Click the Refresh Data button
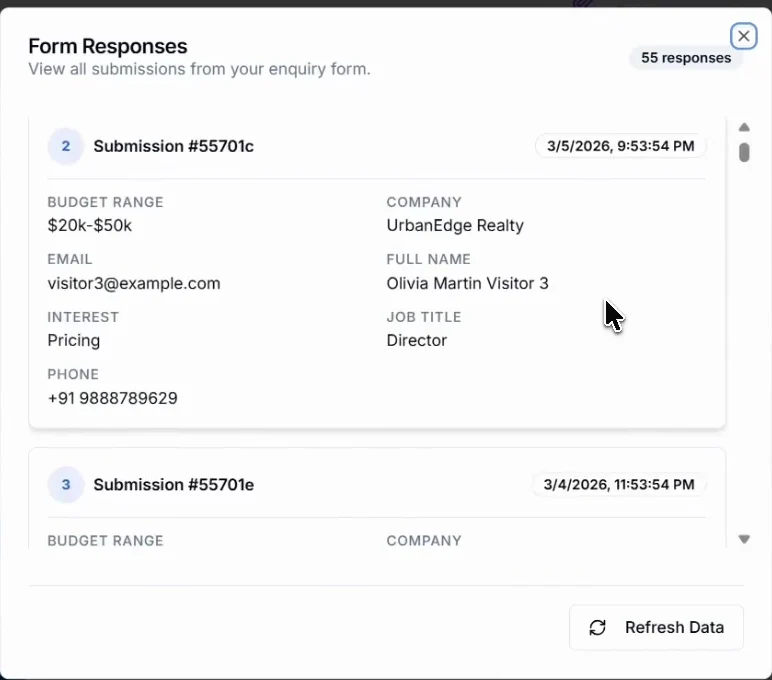 656,627
